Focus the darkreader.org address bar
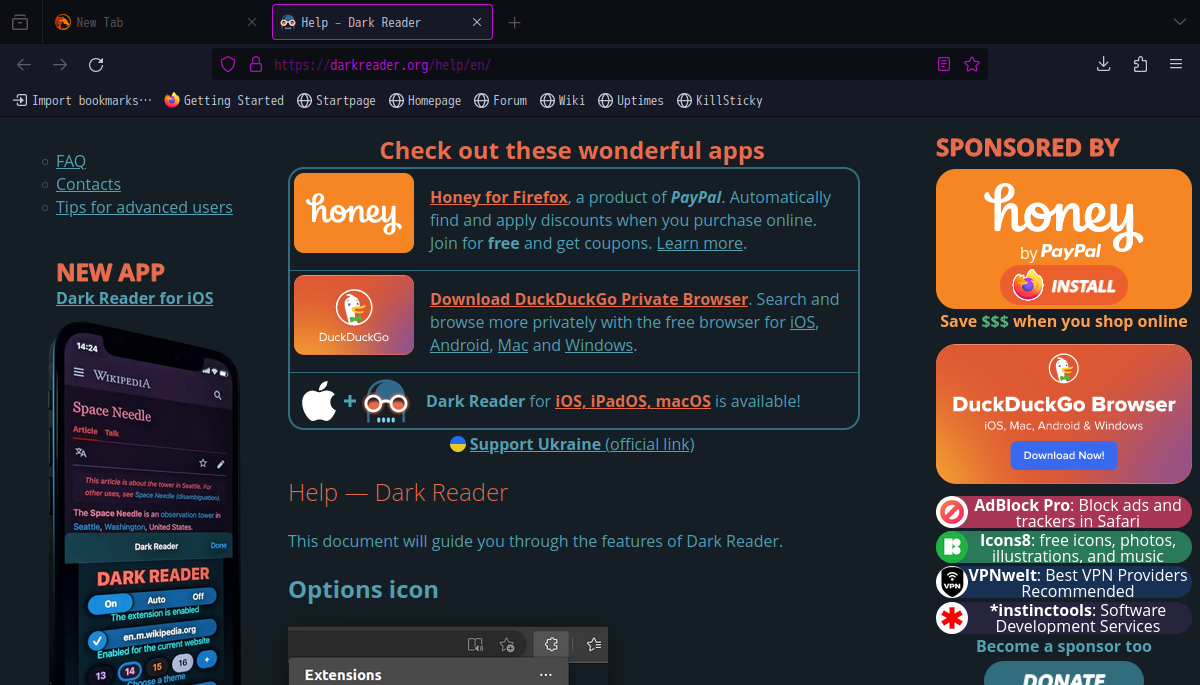1200x685 pixels. pos(600,64)
